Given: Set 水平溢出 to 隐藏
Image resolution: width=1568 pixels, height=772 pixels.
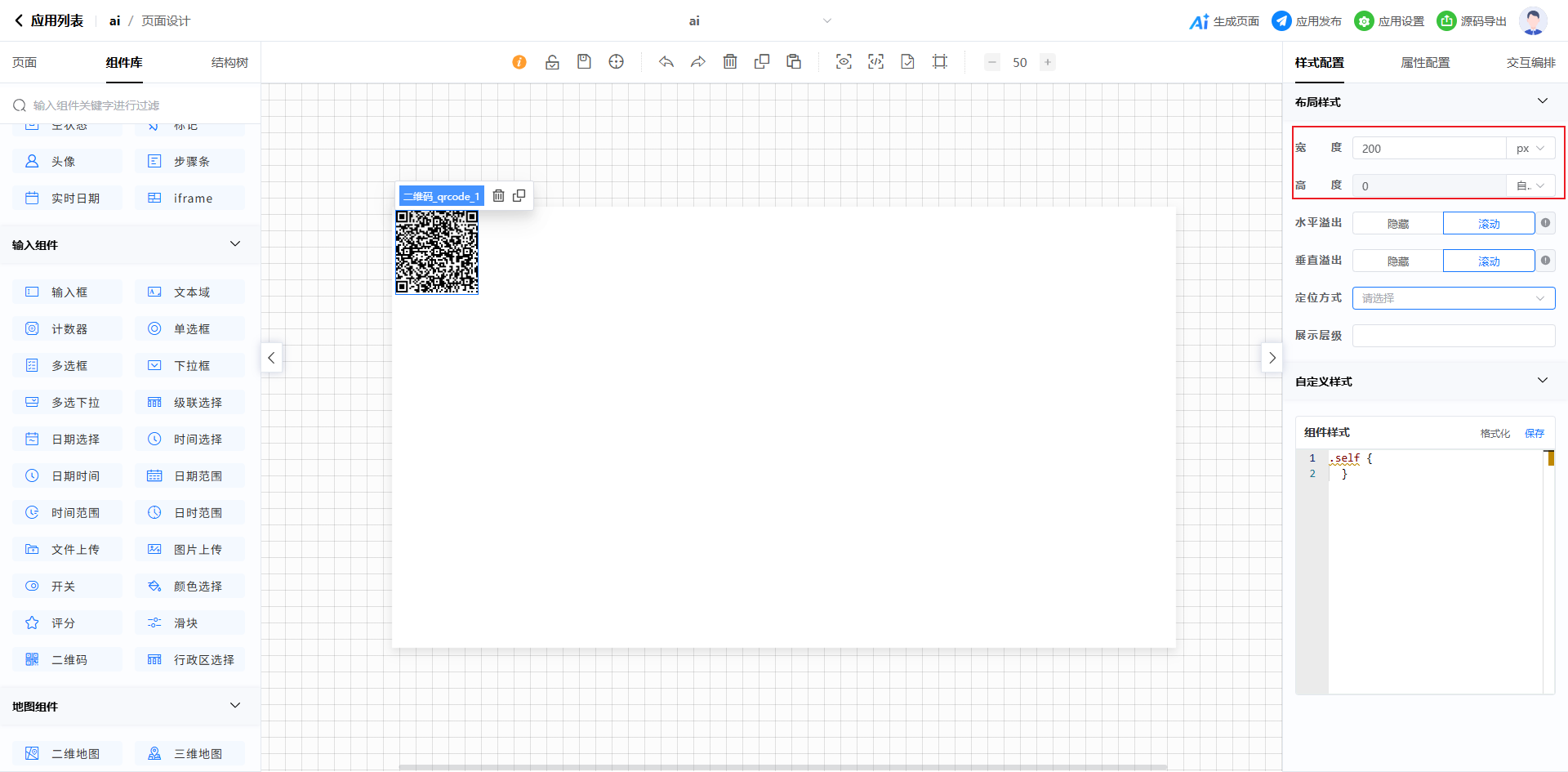Looking at the screenshot, I should click(1397, 224).
